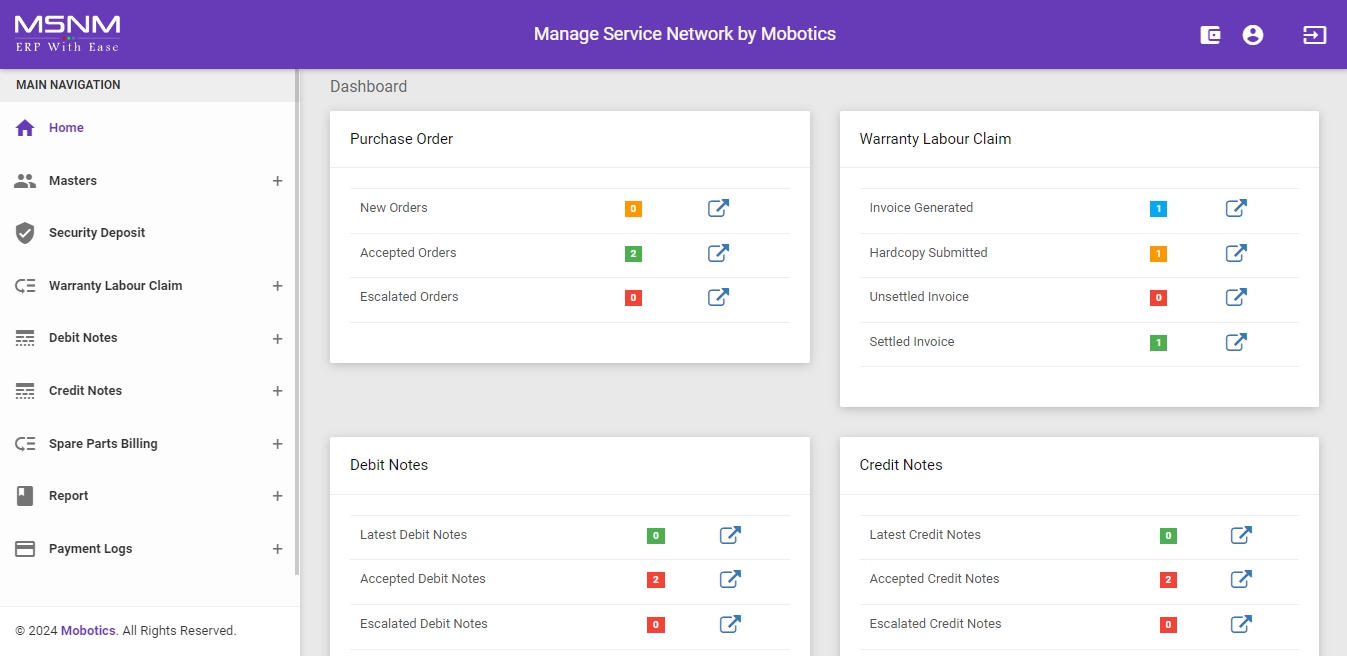Viewport: 1347px width, 656px height.
Task: Click the sidebar vertical scrollbar
Action: click(x=297, y=320)
